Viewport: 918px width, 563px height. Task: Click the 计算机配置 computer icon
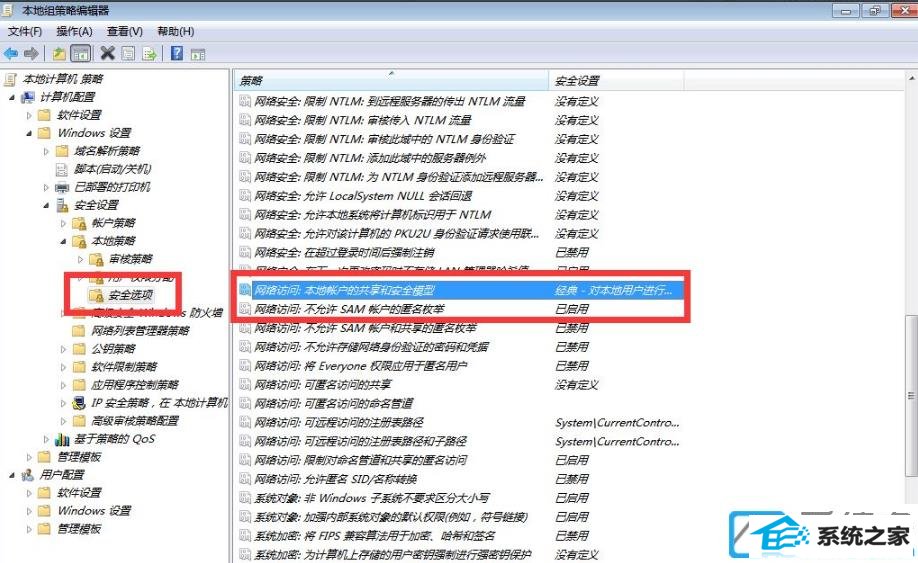pos(28,97)
